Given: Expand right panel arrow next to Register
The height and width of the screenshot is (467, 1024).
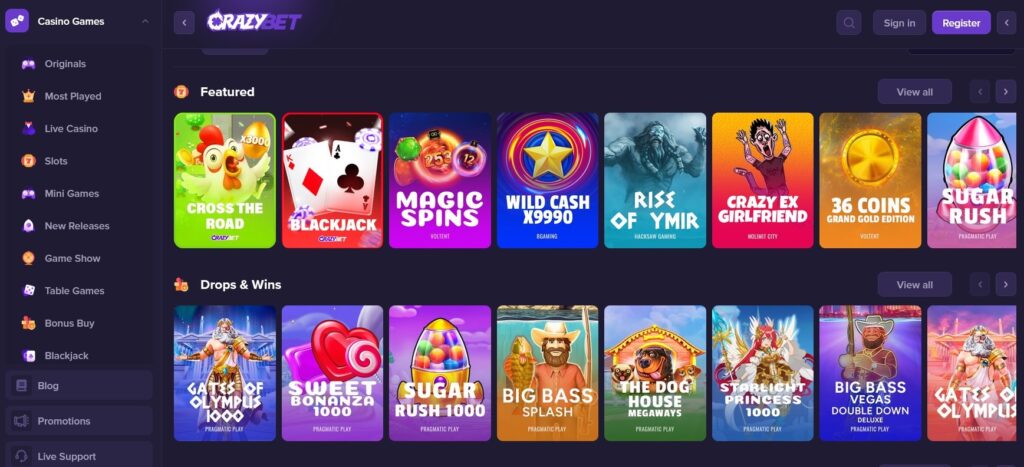Looking at the screenshot, I should [1006, 23].
